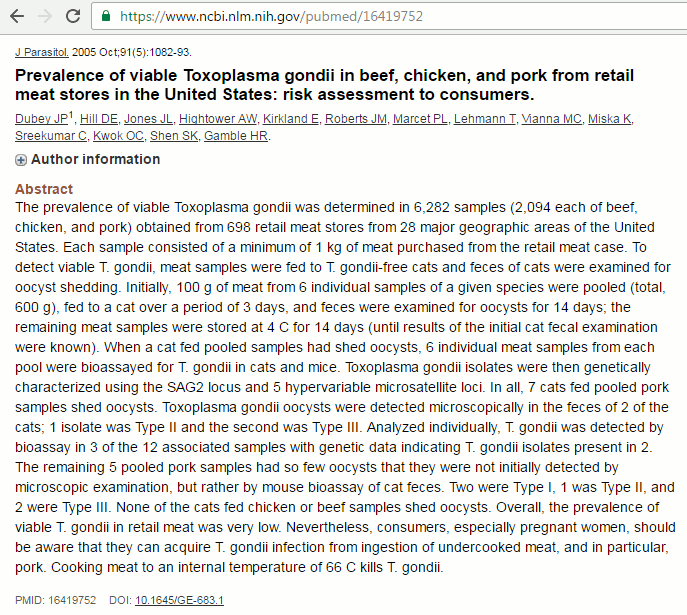
Task: Click the green secure padlock icon
Action: point(106,16)
